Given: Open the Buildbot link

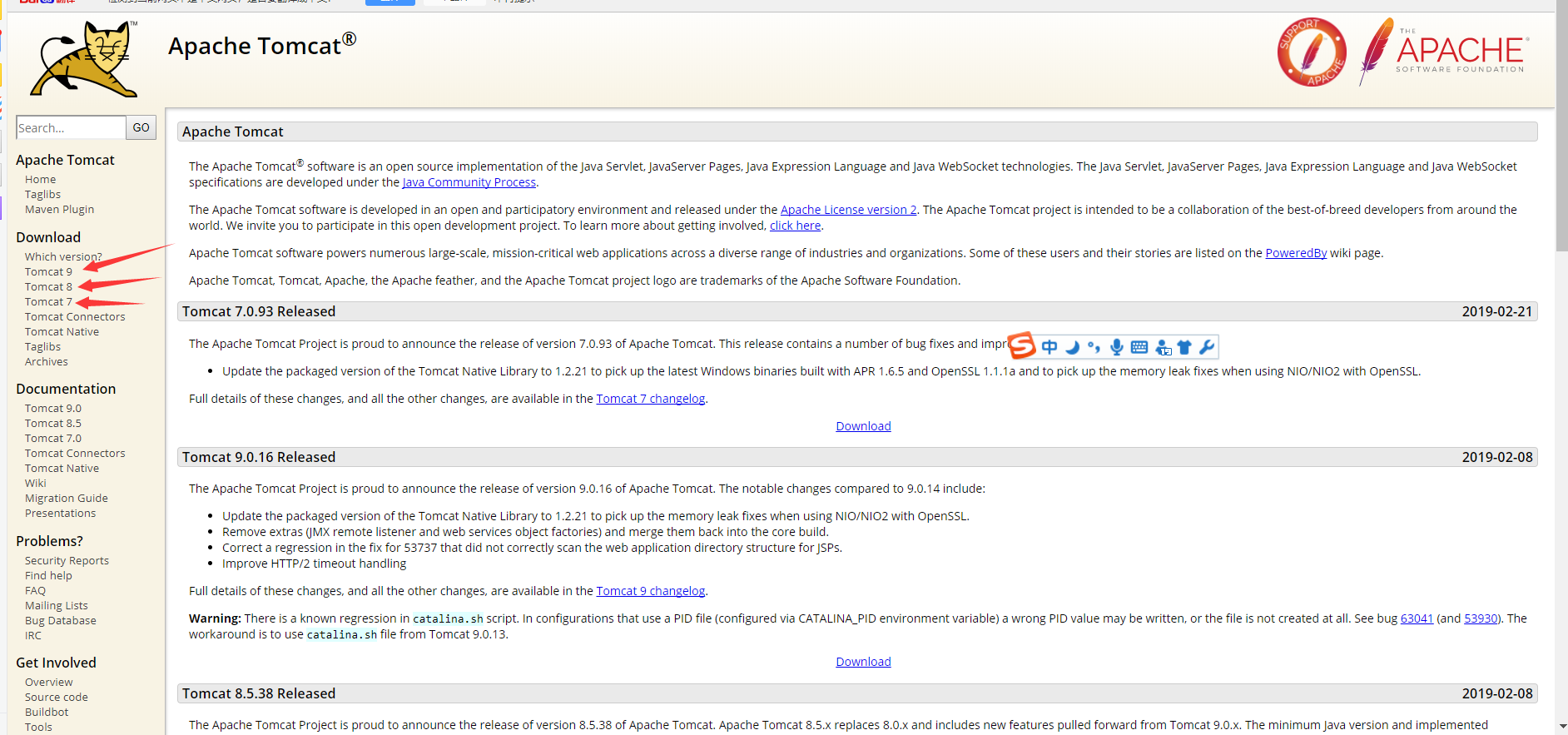Looking at the screenshot, I should 47,712.
